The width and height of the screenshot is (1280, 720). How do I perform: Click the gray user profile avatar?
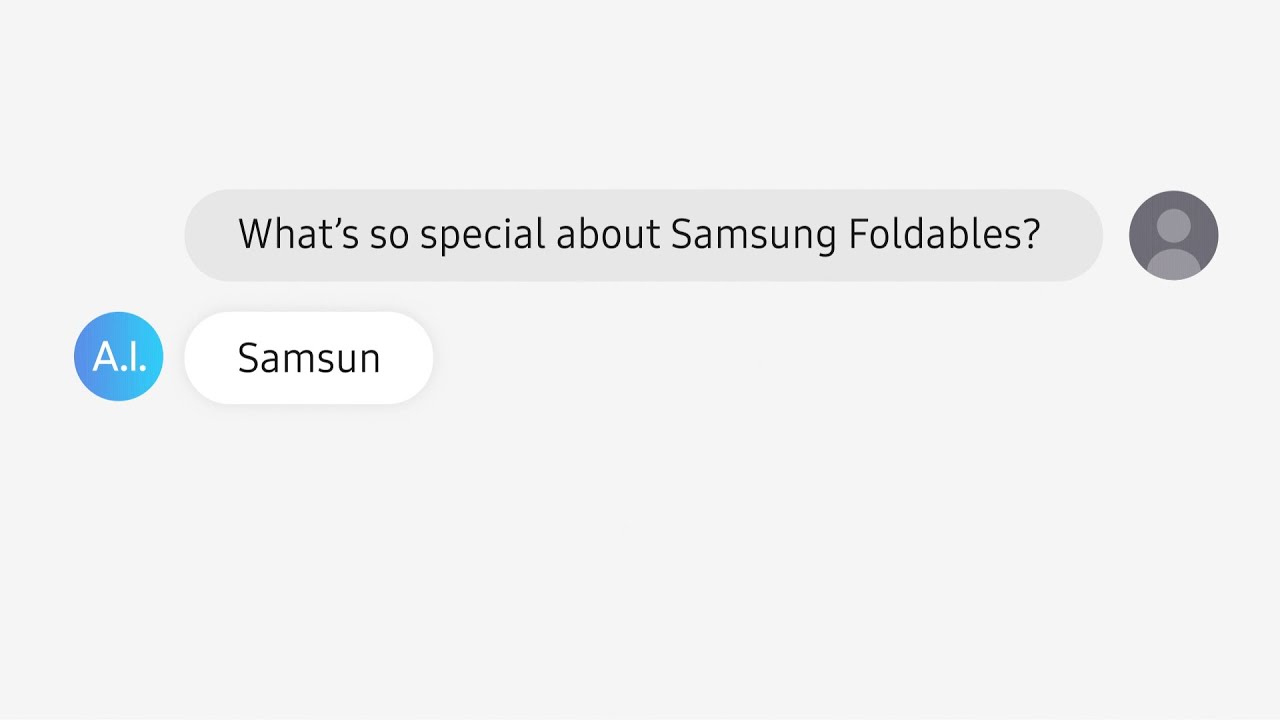click(x=1173, y=235)
